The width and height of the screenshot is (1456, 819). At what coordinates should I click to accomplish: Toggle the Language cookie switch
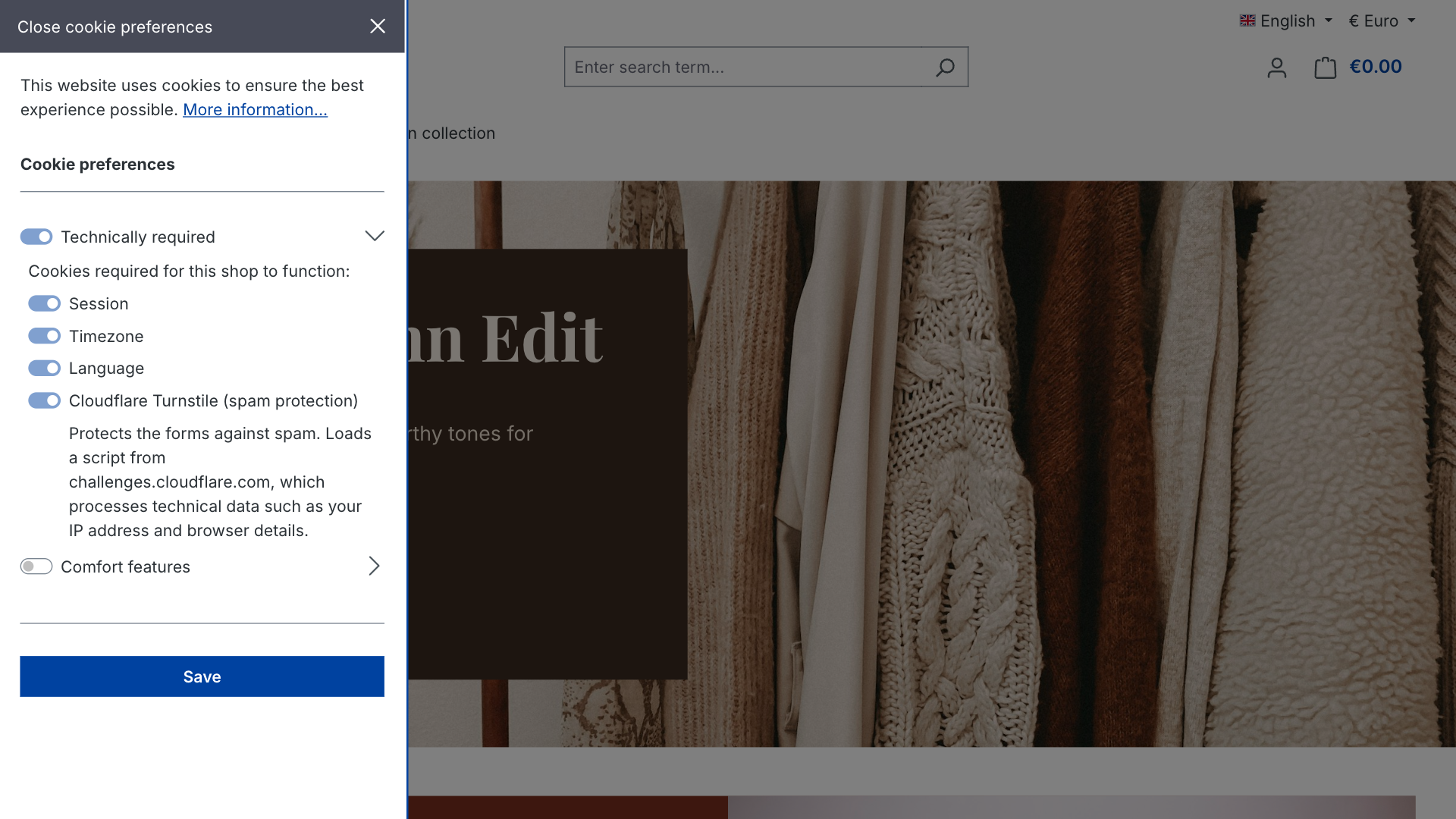[45, 369]
